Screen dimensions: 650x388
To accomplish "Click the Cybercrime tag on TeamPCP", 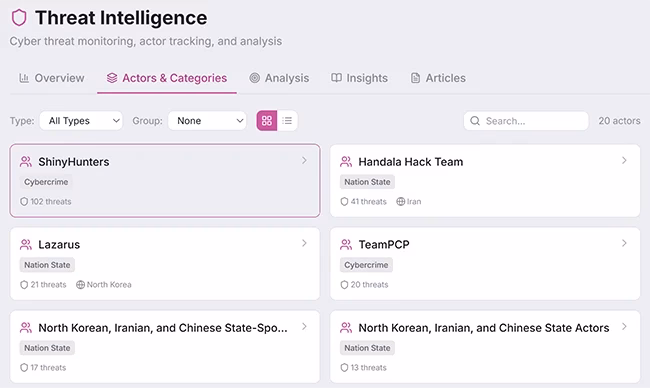I will click(x=366, y=265).
